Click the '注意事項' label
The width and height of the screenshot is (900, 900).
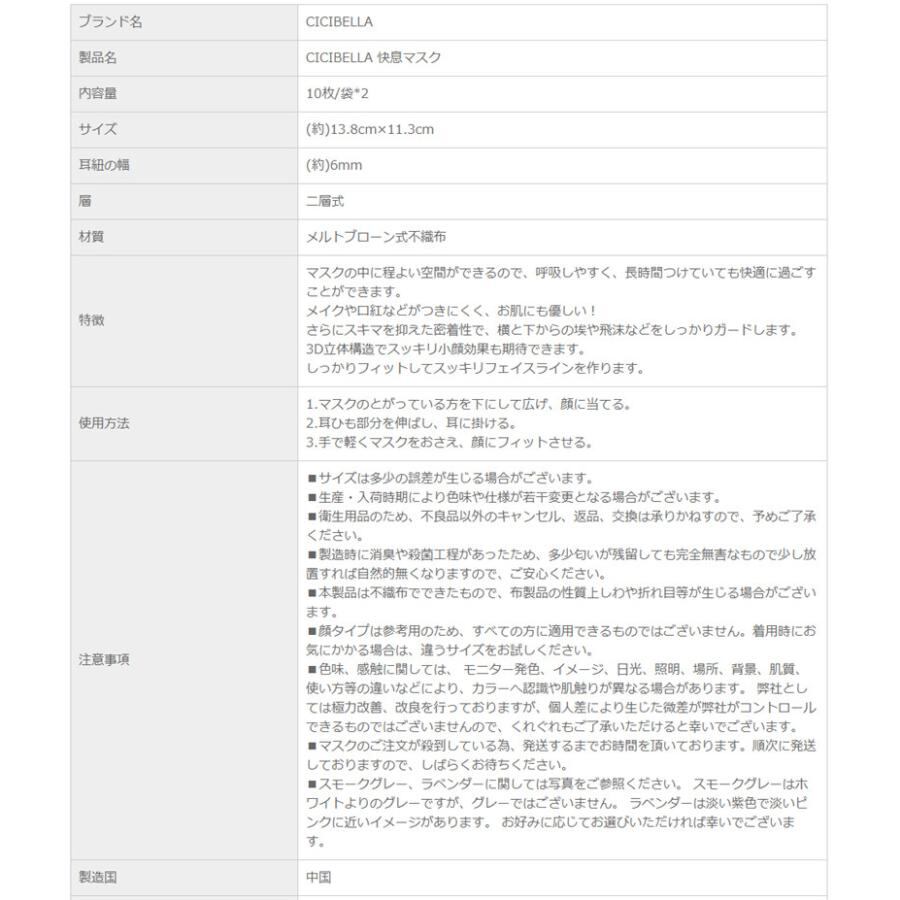pyautogui.click(x=104, y=660)
